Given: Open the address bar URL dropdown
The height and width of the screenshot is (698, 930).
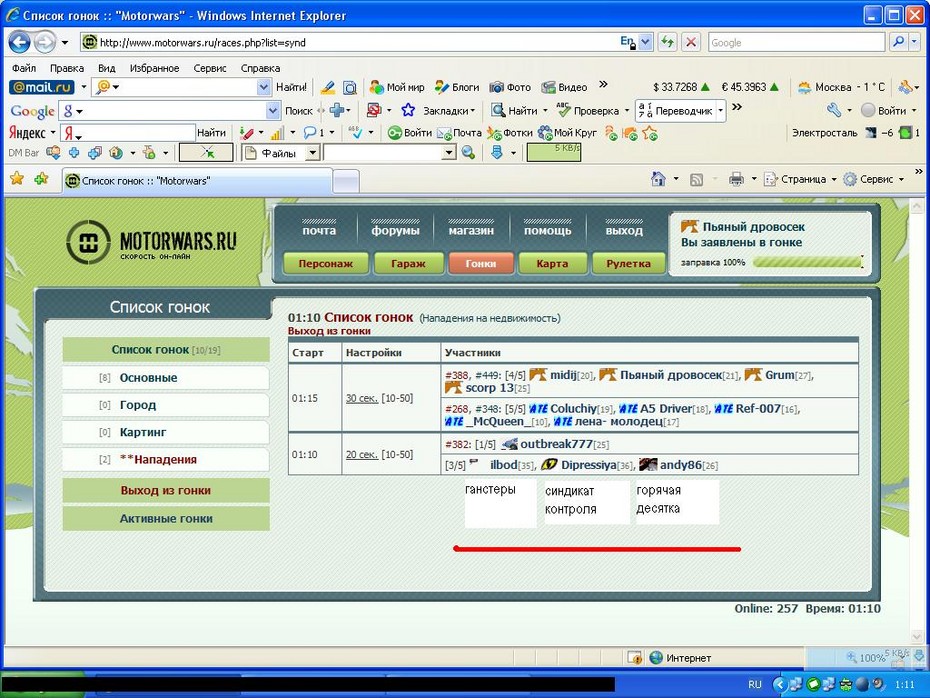Looking at the screenshot, I should (645, 42).
